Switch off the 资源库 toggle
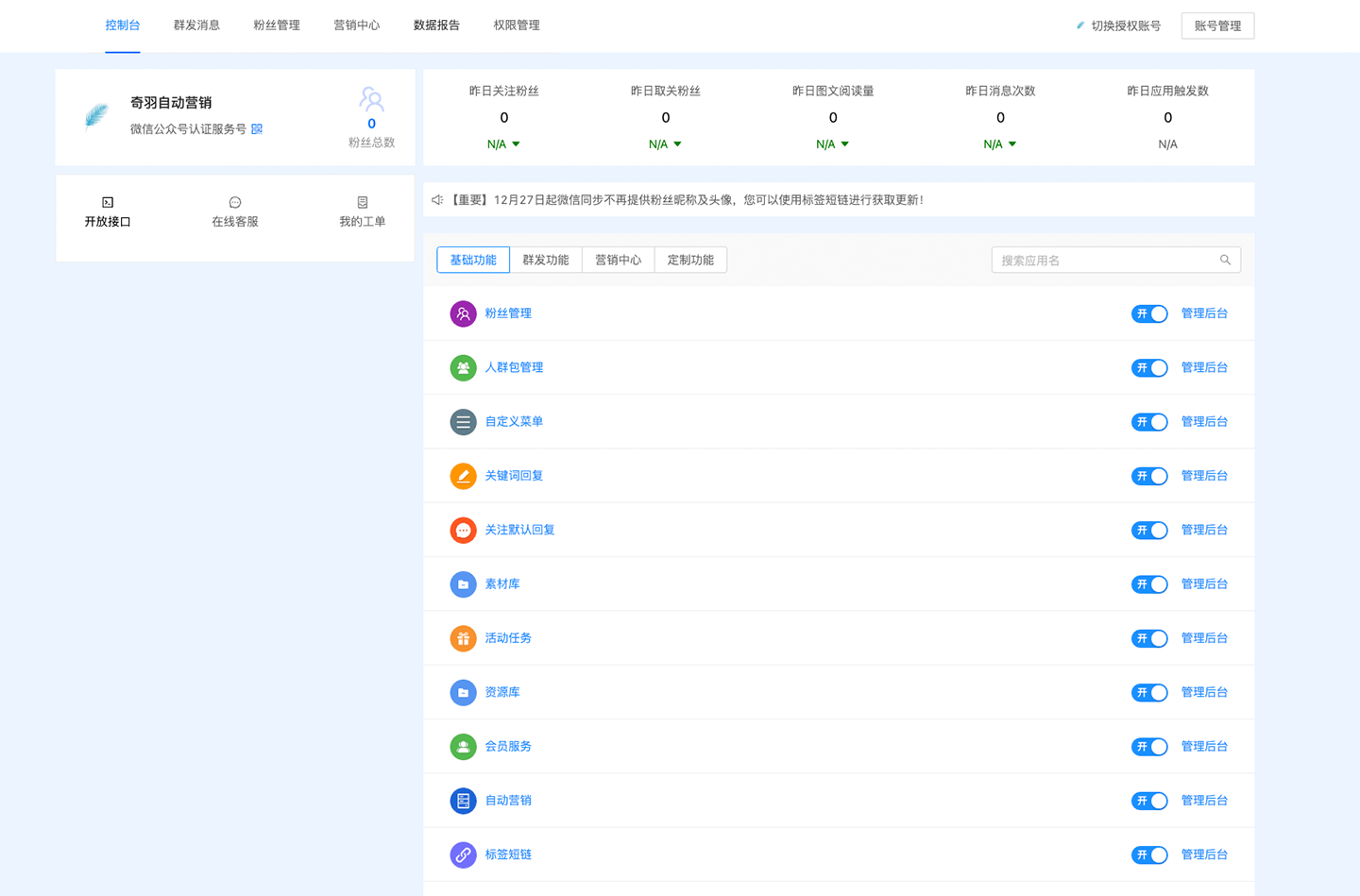 [x=1149, y=693]
